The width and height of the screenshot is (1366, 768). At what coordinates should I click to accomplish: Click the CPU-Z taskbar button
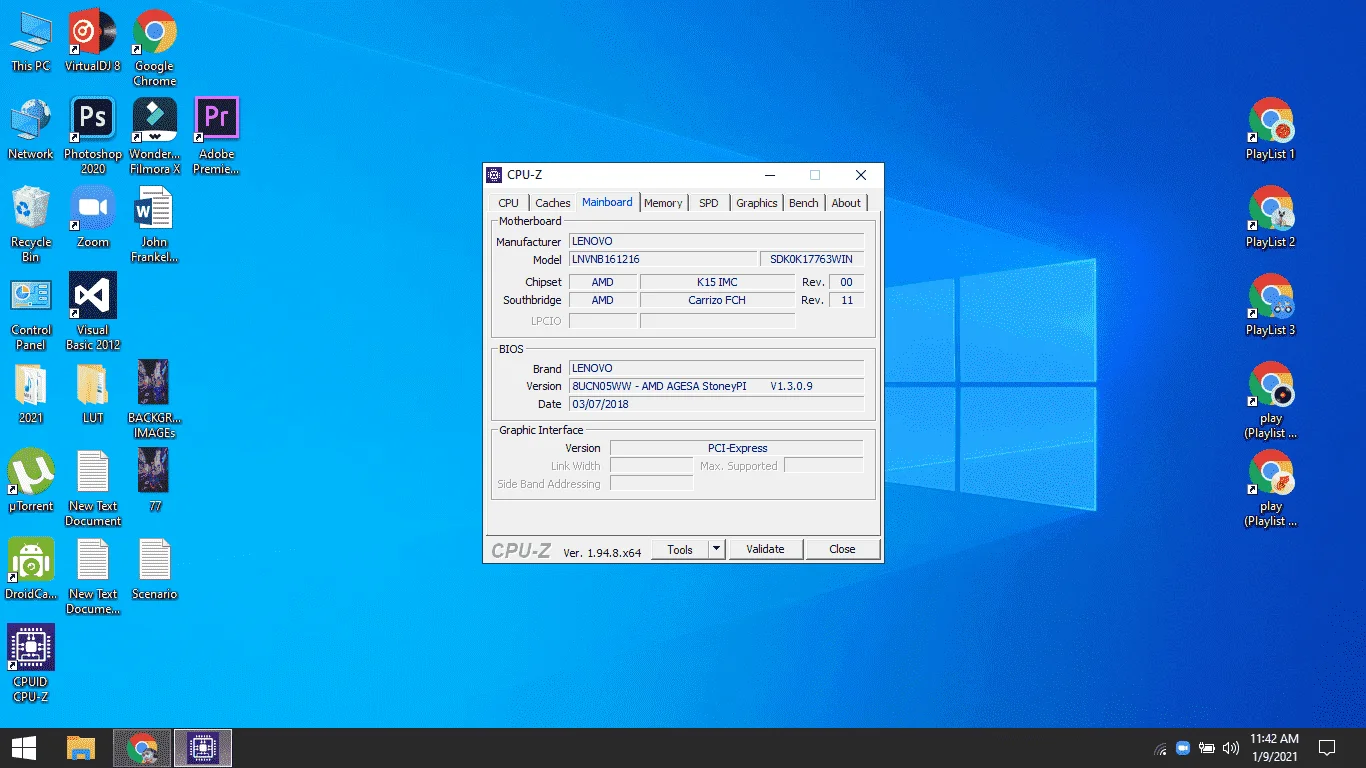pos(203,748)
